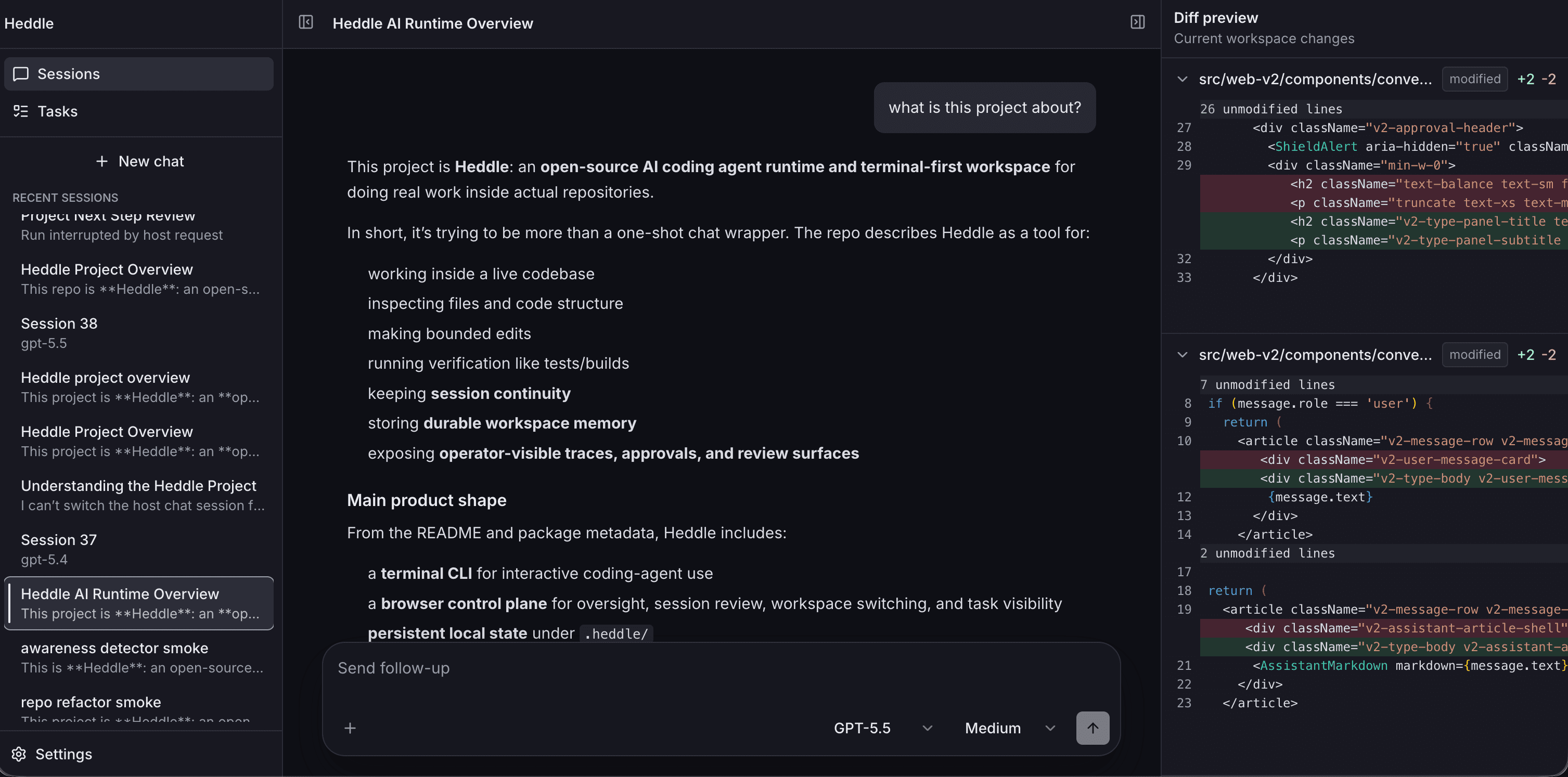Open Session 38 in recent sessions
The width and height of the screenshot is (1568, 777).
click(139, 333)
